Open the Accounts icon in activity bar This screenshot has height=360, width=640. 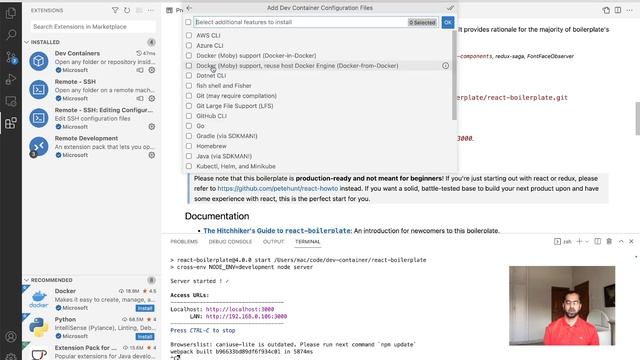coord(11,337)
